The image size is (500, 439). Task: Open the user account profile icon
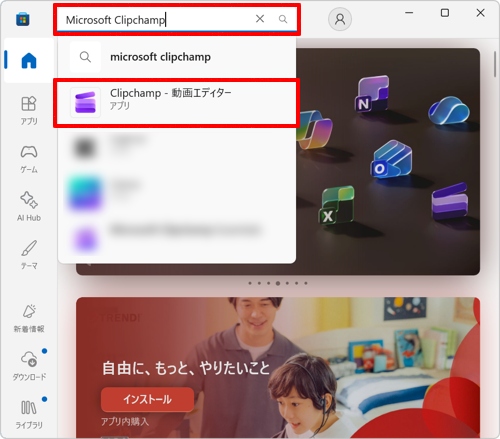click(x=340, y=19)
